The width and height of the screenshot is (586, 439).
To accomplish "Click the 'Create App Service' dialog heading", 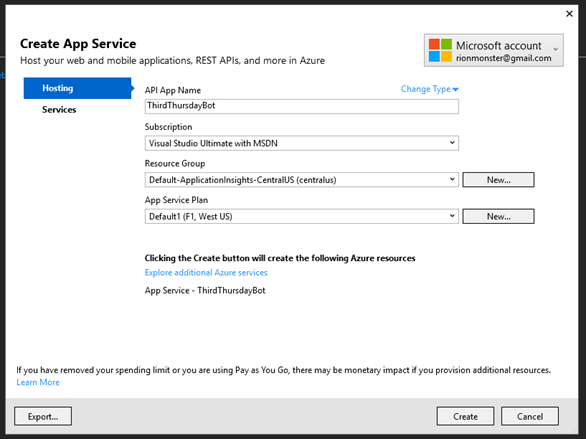I will pos(78,44).
